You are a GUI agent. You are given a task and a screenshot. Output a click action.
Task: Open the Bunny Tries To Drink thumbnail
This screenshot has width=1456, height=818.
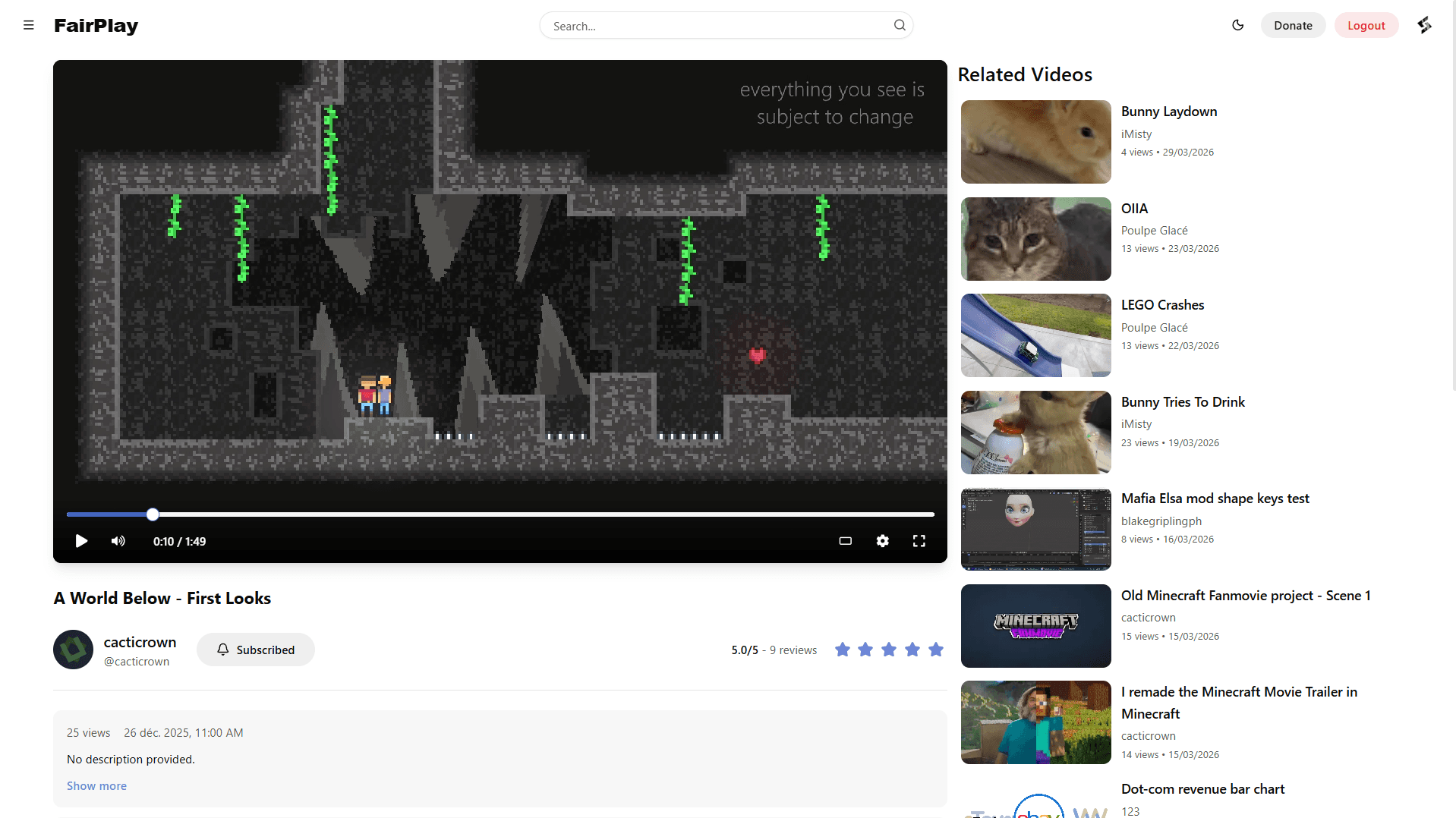[1035, 433]
